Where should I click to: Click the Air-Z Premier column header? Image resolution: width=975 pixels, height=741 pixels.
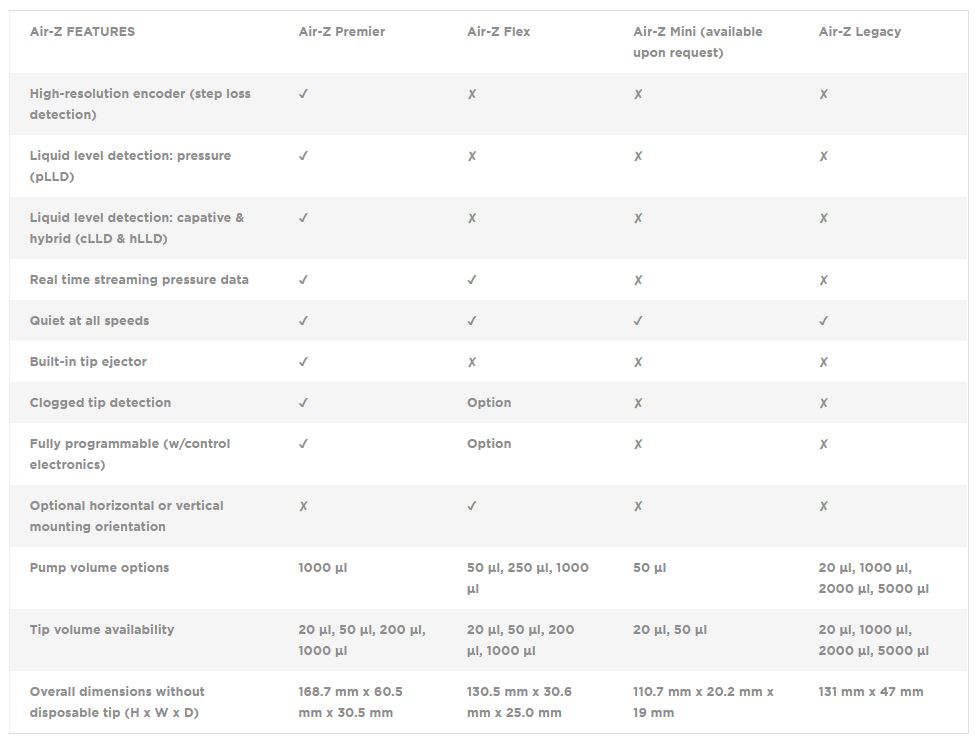tap(341, 32)
